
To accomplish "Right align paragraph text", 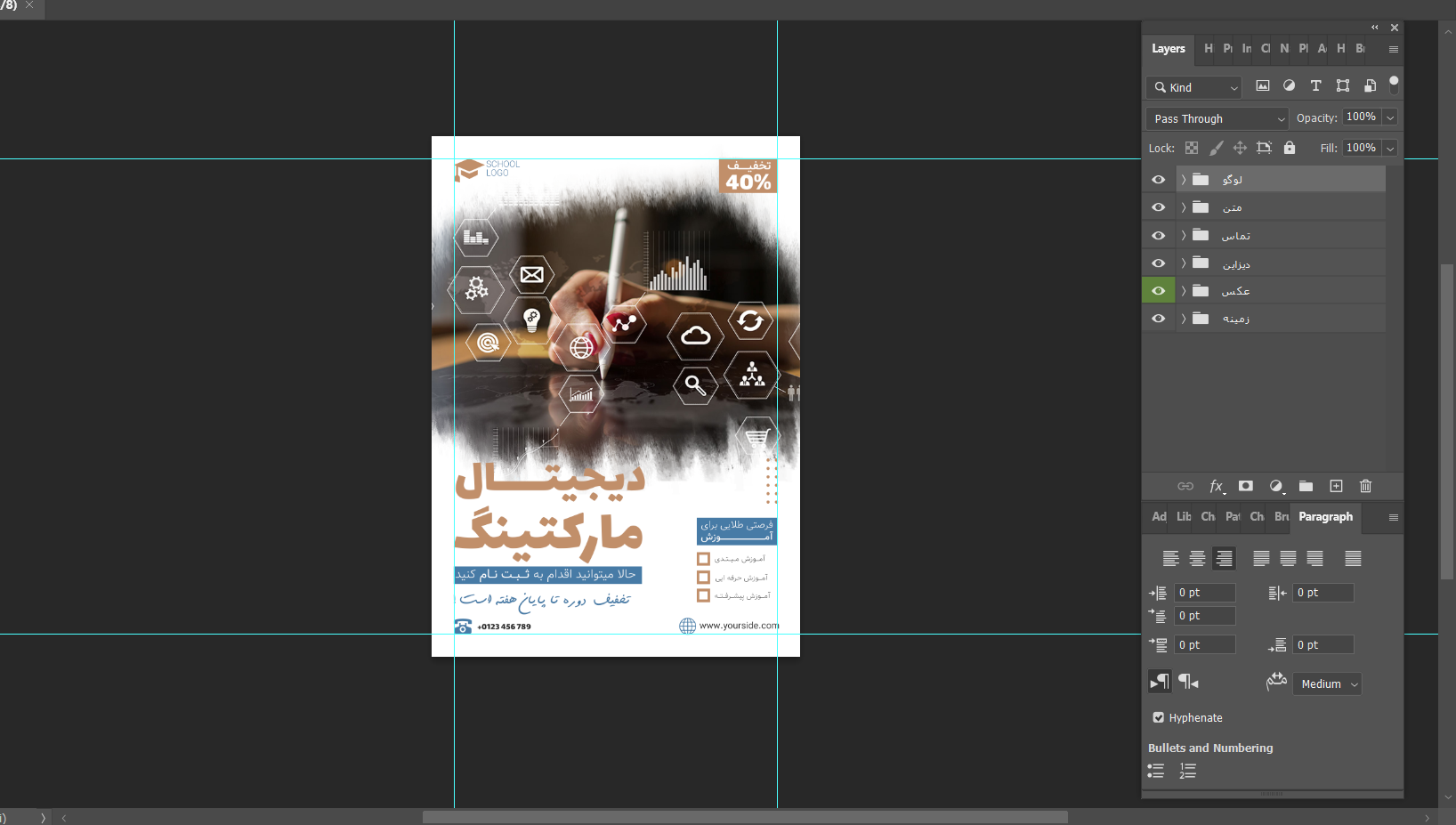I will click(1225, 558).
